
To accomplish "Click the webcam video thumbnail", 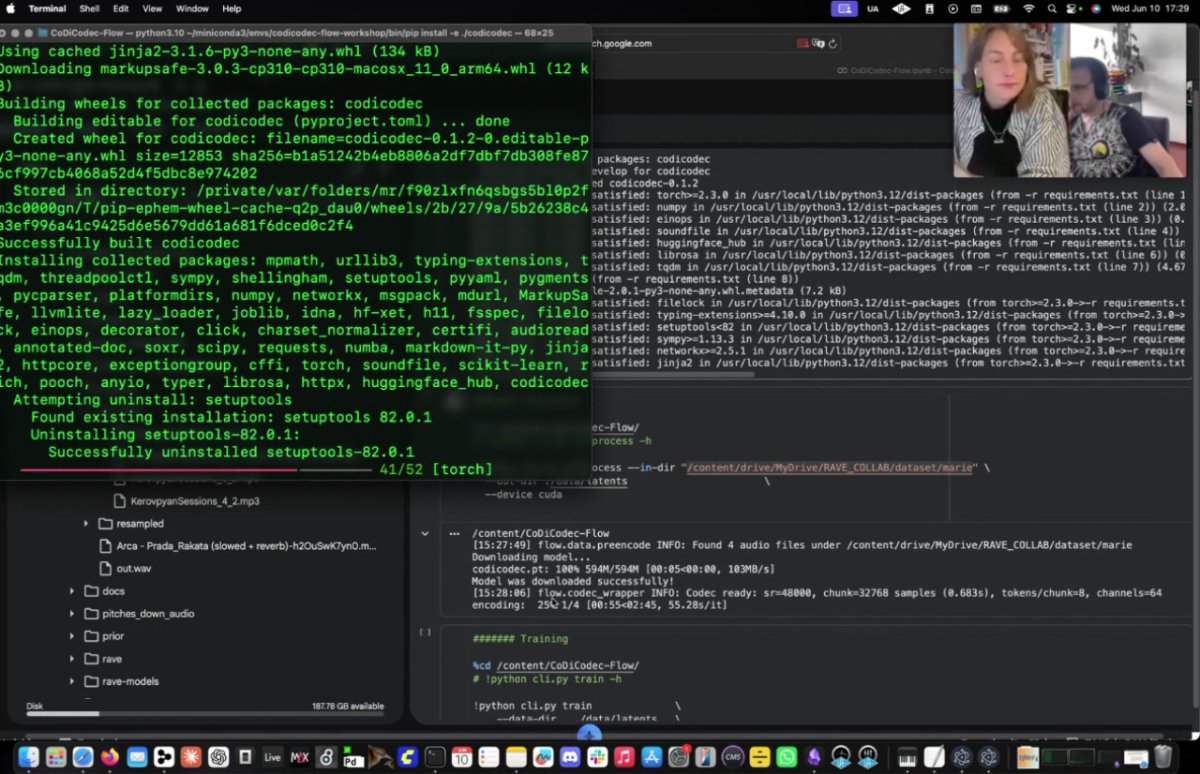I will pos(1069,100).
